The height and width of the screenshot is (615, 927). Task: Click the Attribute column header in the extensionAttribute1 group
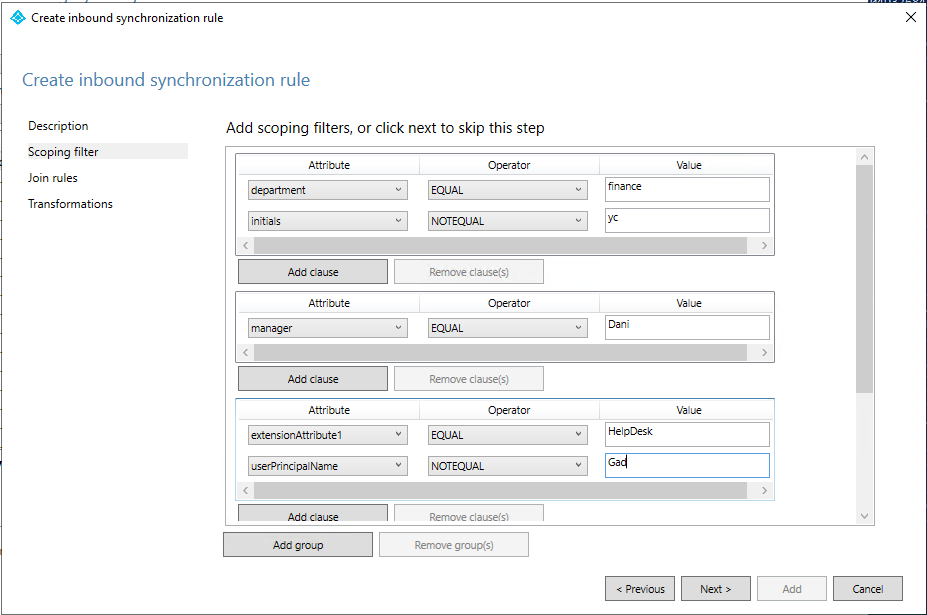point(329,410)
